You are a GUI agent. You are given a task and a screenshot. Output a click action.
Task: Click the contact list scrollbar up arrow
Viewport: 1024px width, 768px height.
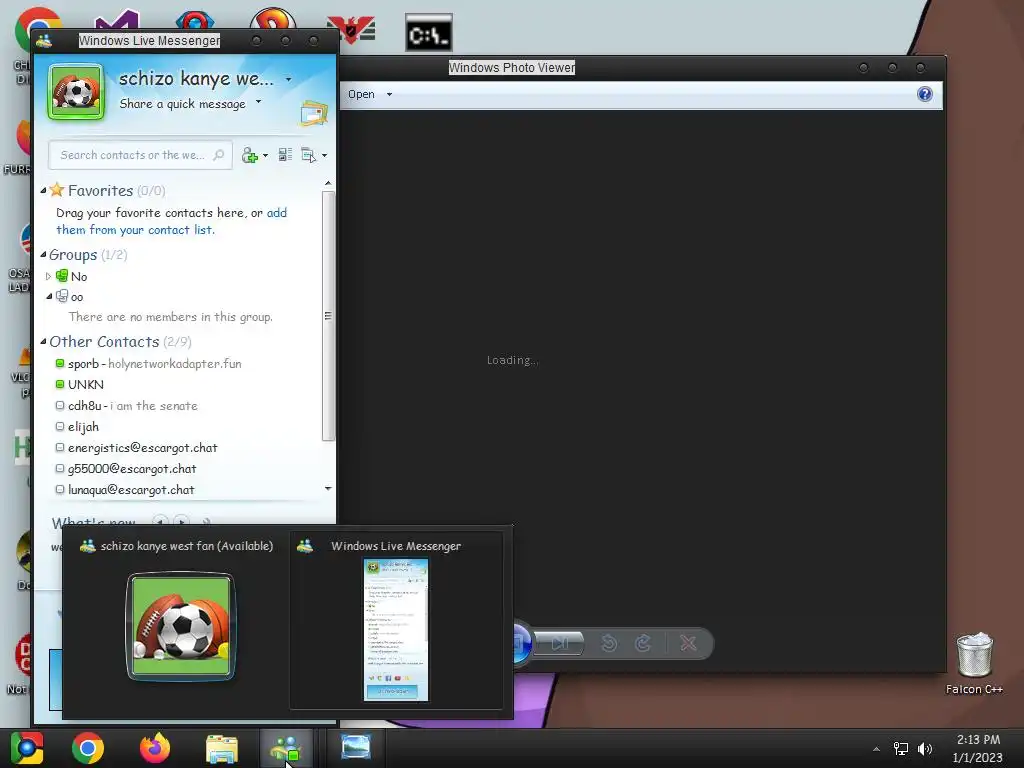click(328, 184)
